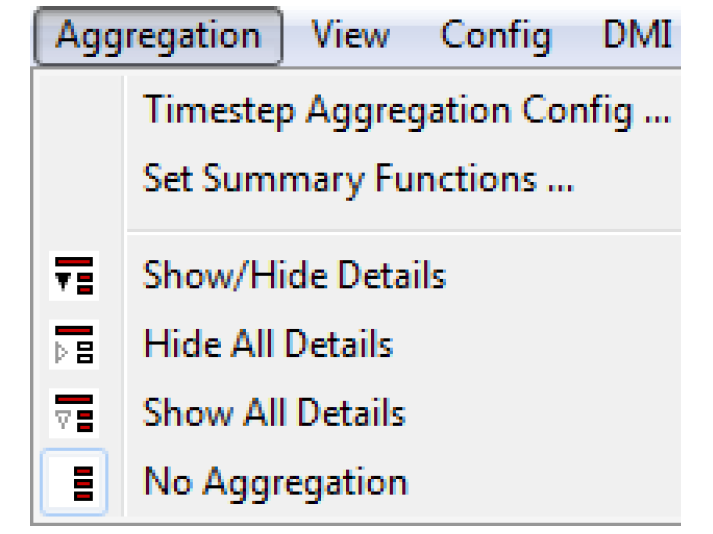Click empty row area right of Hide All Details
The width and height of the screenshot is (713, 534).
[x=537, y=344]
